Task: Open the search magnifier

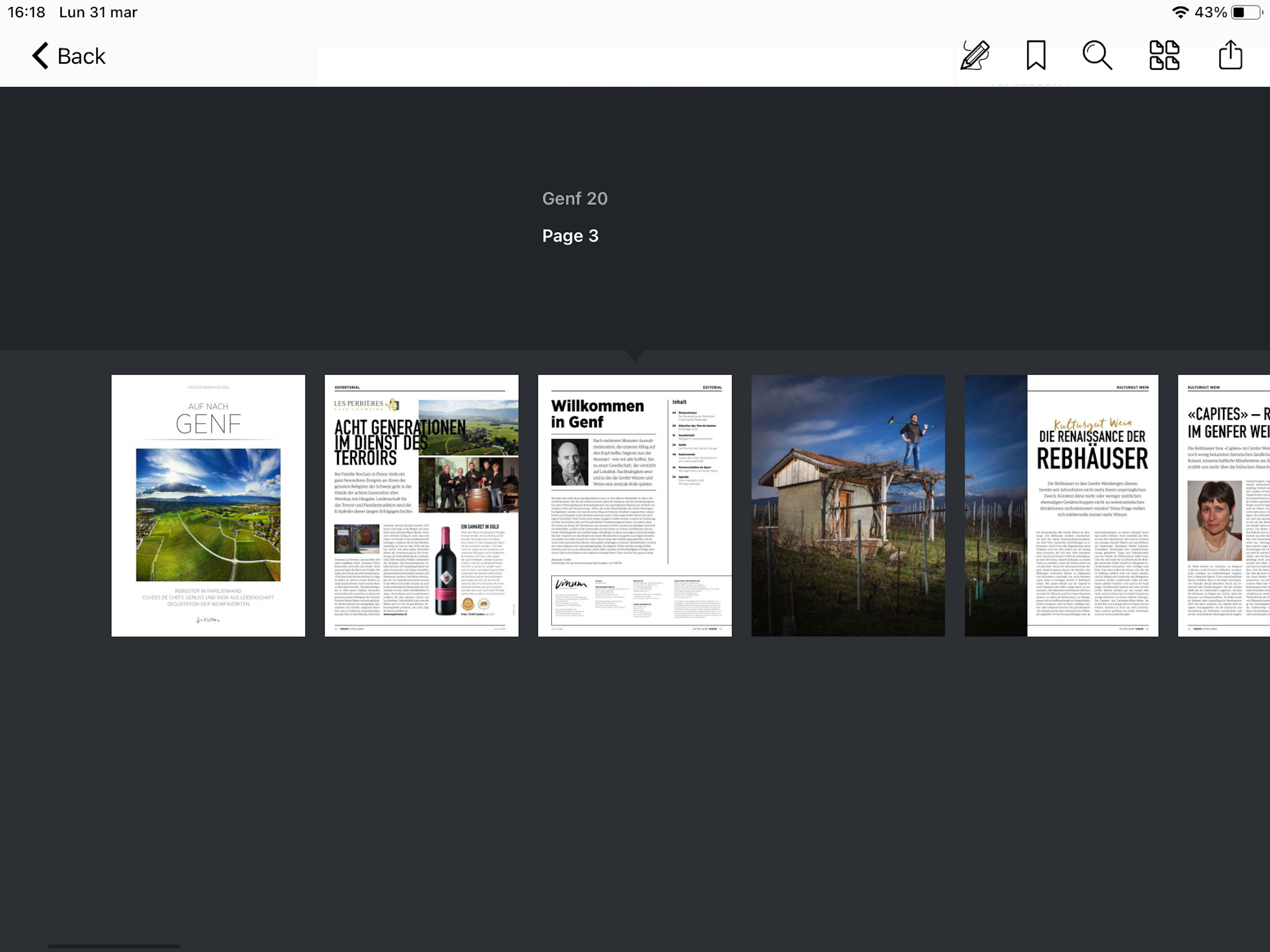Action: (x=1097, y=56)
